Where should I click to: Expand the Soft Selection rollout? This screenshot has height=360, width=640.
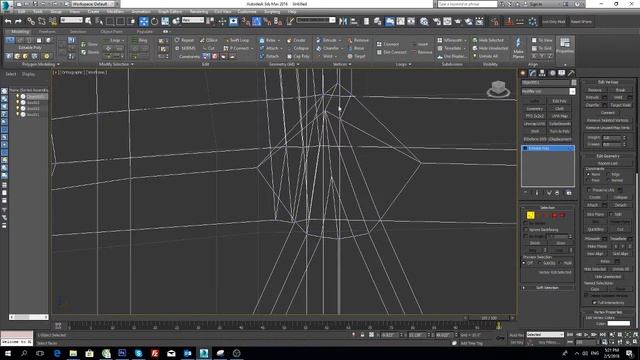pyautogui.click(x=547, y=287)
